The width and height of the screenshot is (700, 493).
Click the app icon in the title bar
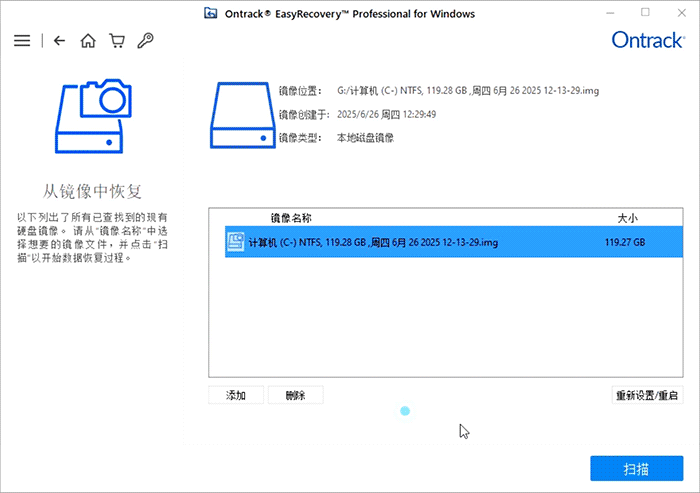tap(211, 13)
